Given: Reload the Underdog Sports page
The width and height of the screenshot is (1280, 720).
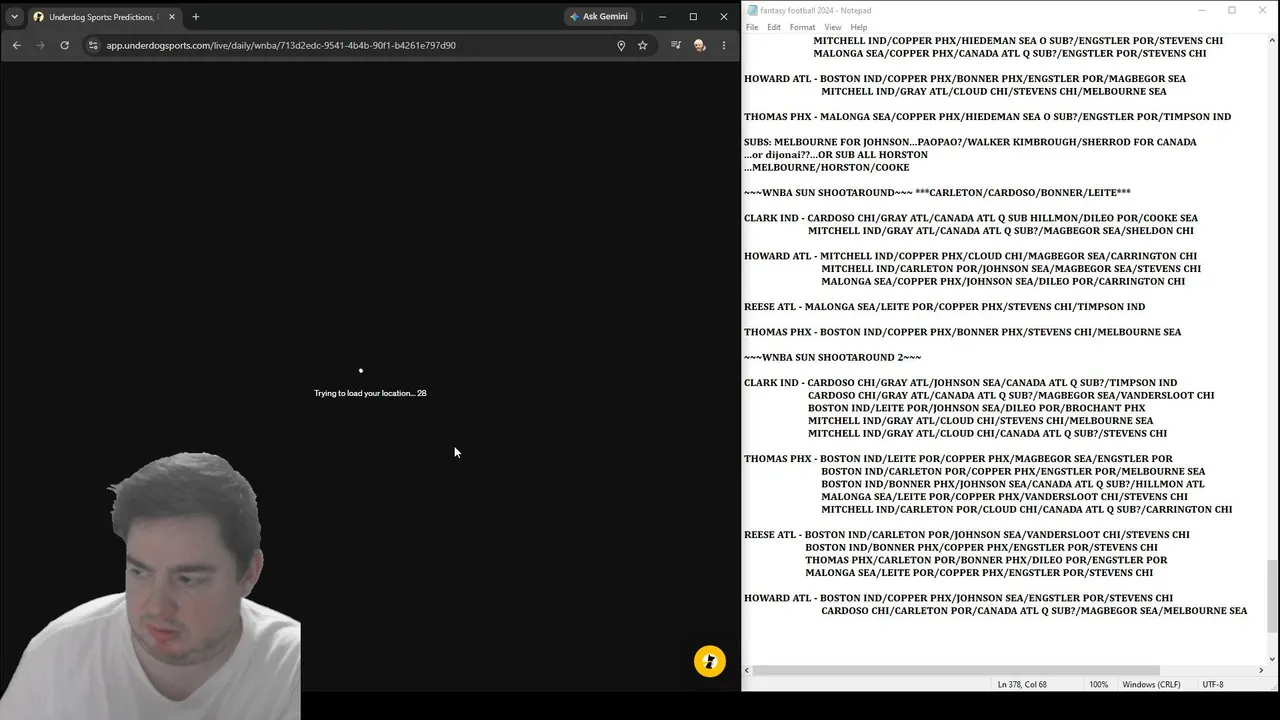Looking at the screenshot, I should (x=65, y=45).
